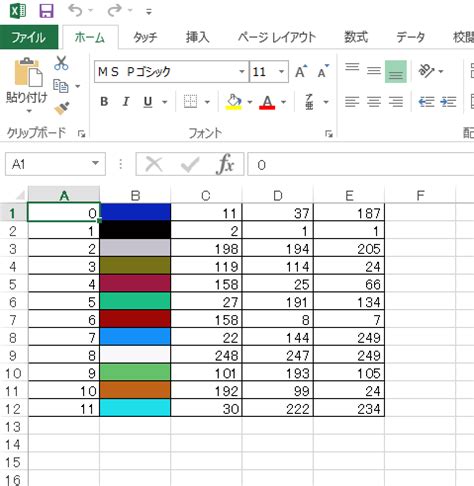Toggle Bold formatting
The height and width of the screenshot is (486, 474).
[104, 101]
